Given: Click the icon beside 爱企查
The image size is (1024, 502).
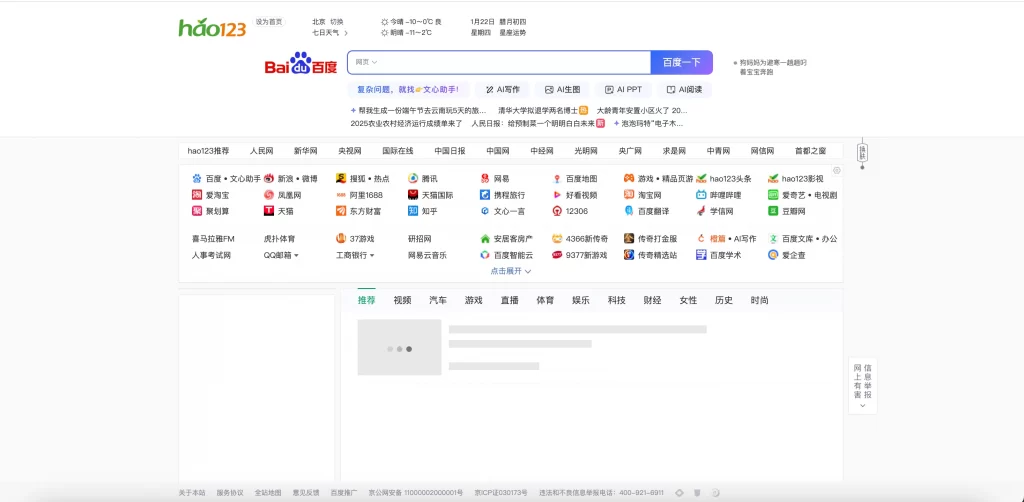Looking at the screenshot, I should click(773, 255).
